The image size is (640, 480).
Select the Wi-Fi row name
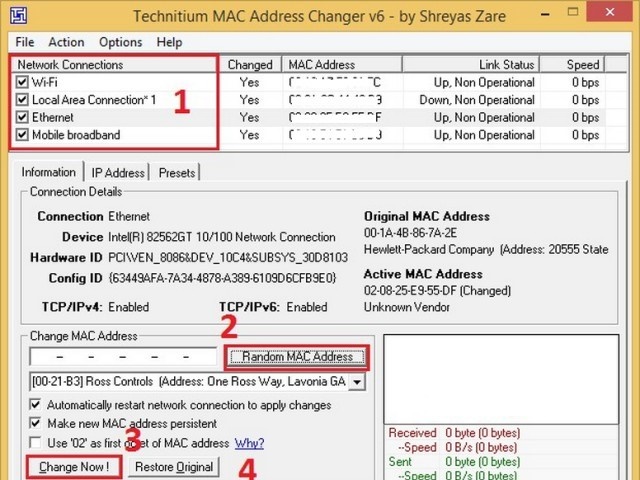tap(44, 82)
